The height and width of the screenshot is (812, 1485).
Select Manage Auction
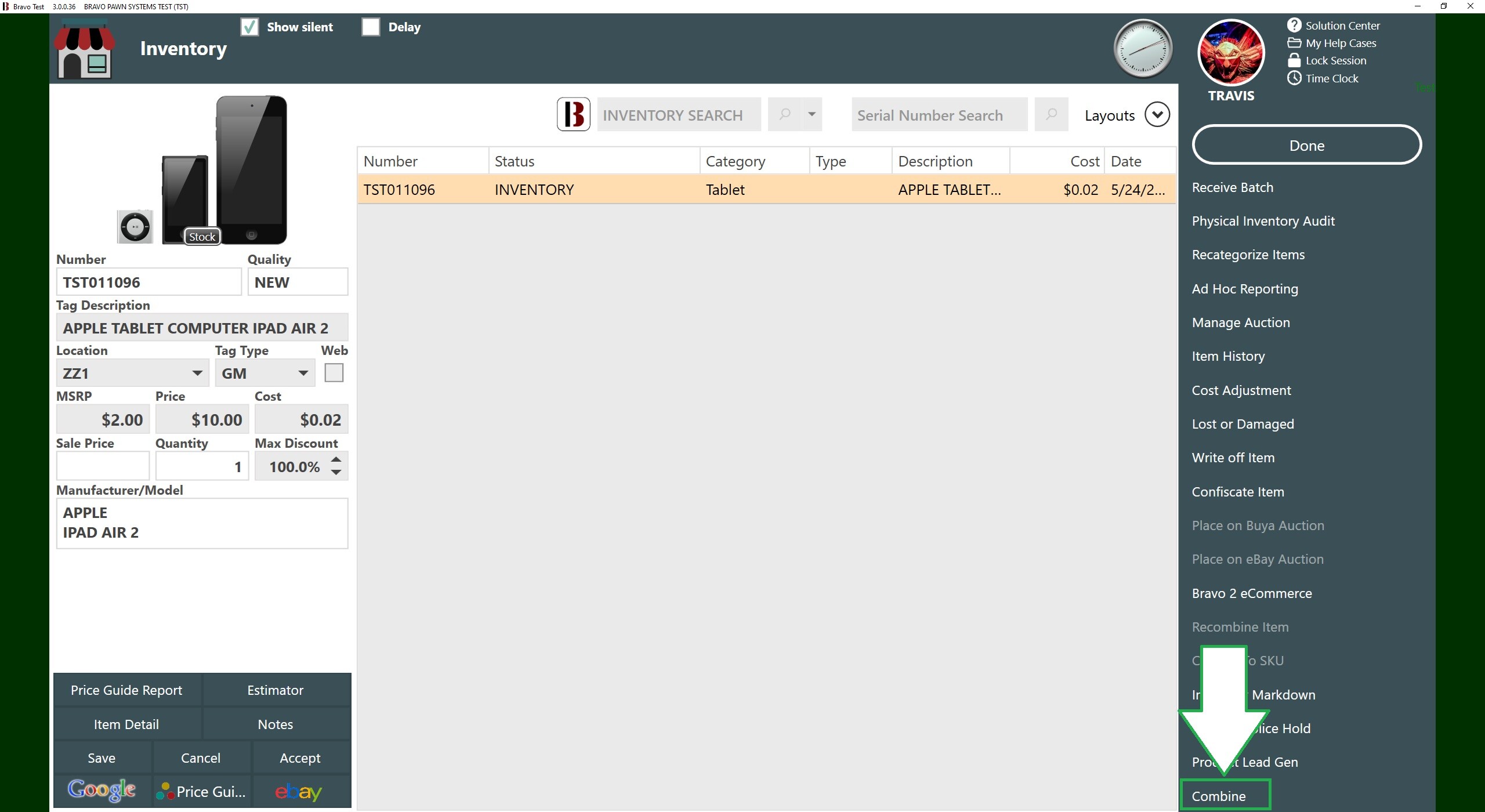pyautogui.click(x=1241, y=322)
